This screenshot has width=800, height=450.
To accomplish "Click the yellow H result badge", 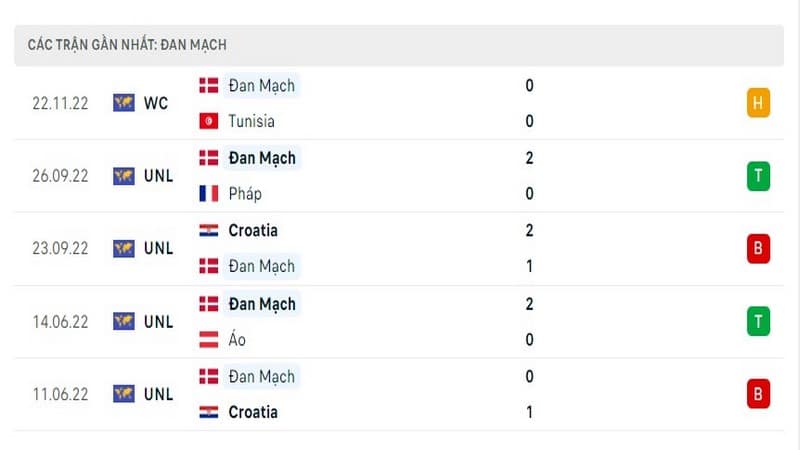I will [x=758, y=103].
